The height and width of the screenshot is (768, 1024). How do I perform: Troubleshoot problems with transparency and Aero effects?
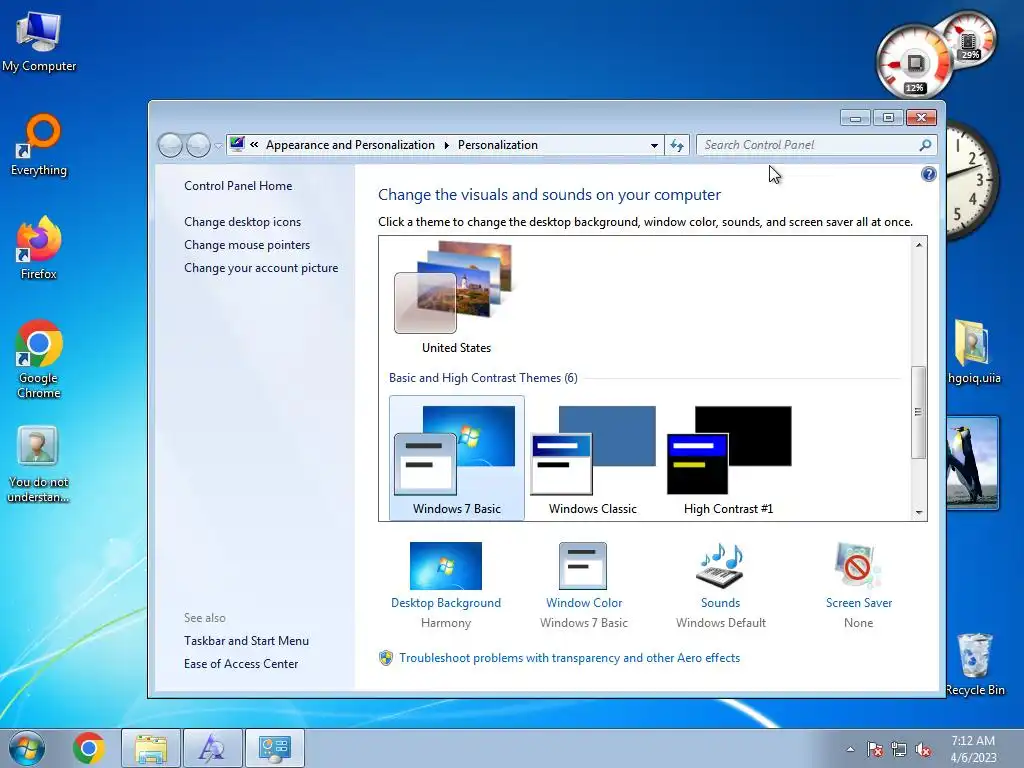(569, 658)
